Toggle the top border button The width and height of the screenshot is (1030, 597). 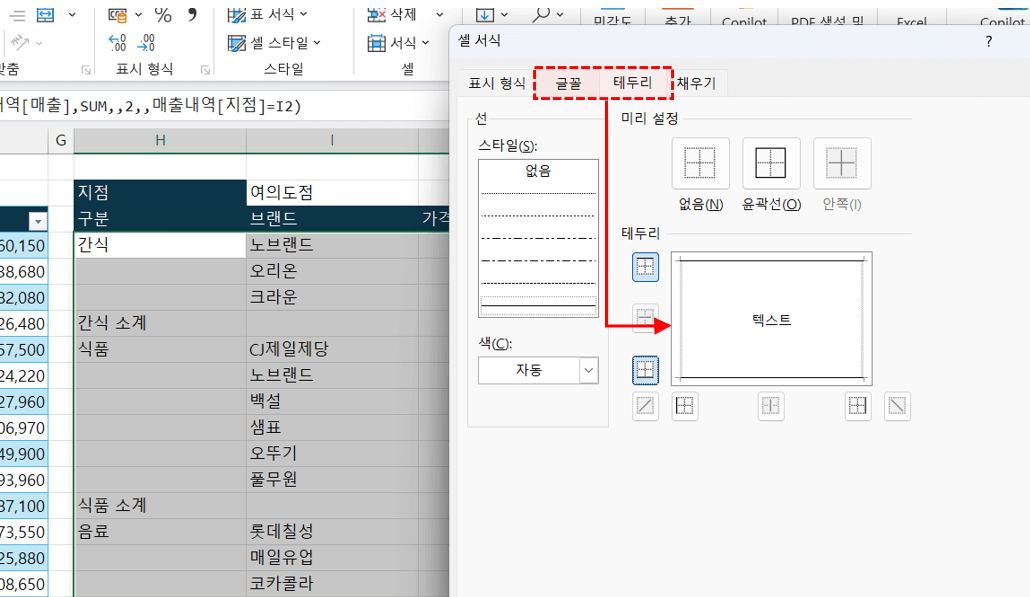point(646,266)
